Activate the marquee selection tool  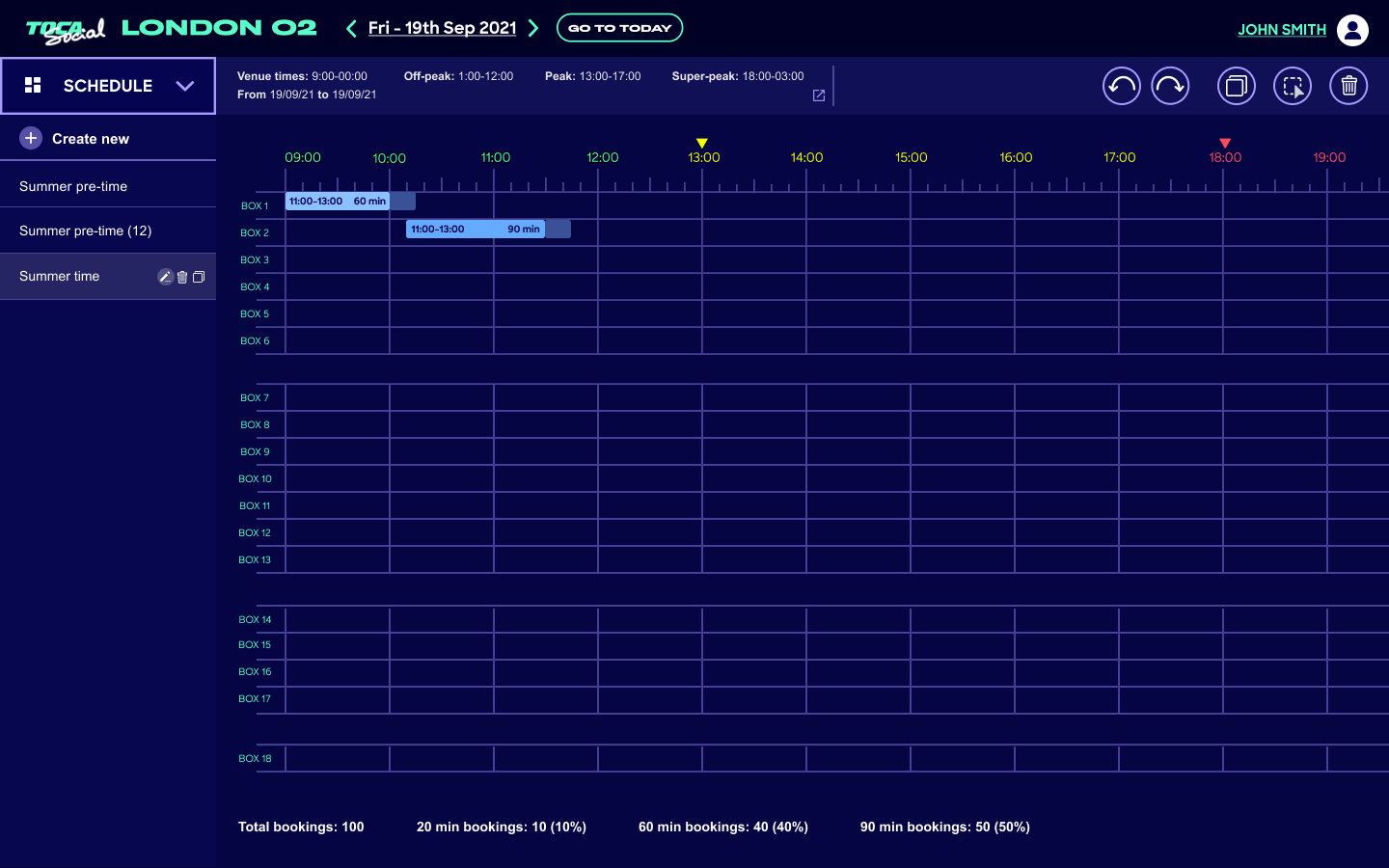pyautogui.click(x=1293, y=86)
